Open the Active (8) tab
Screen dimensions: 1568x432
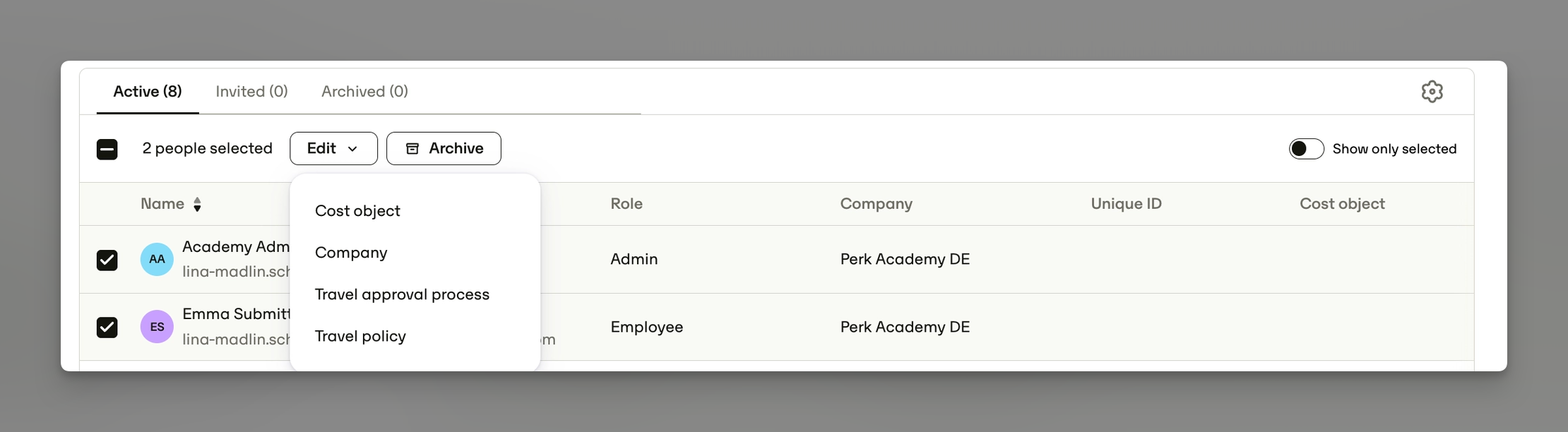(148, 91)
